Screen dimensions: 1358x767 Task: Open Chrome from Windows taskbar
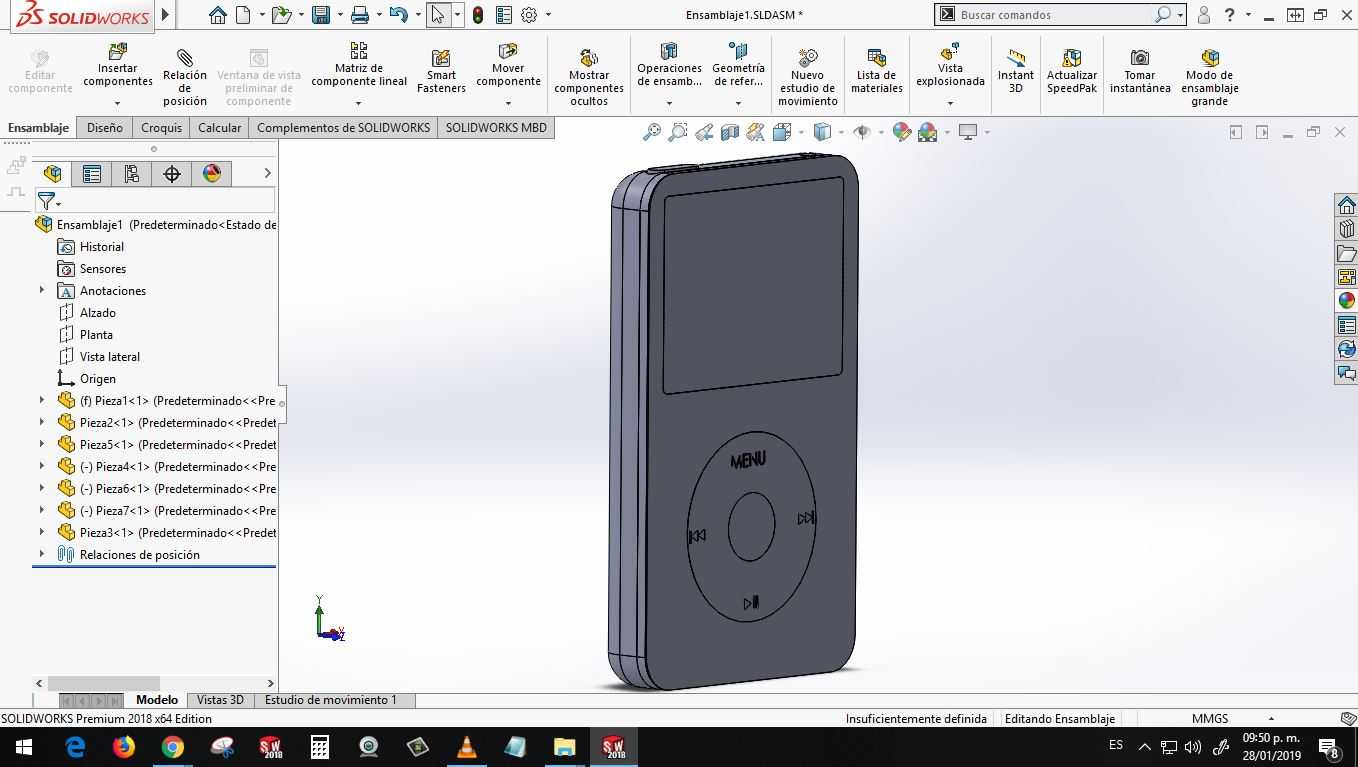point(172,747)
